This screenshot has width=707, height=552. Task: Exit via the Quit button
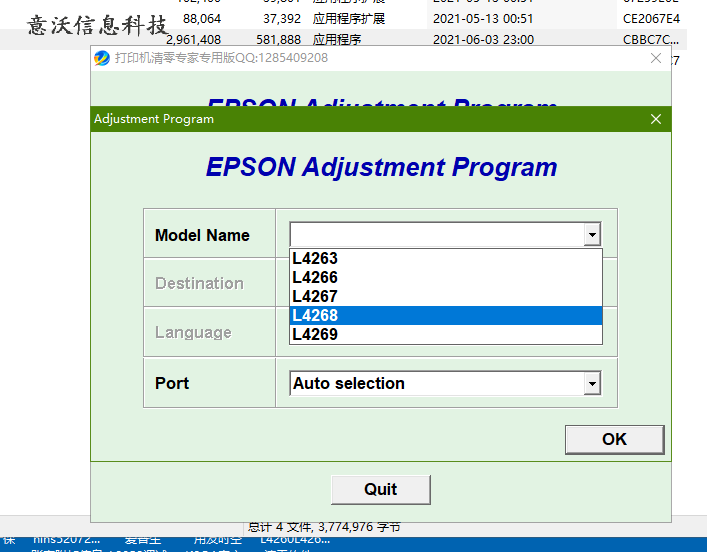click(x=381, y=489)
